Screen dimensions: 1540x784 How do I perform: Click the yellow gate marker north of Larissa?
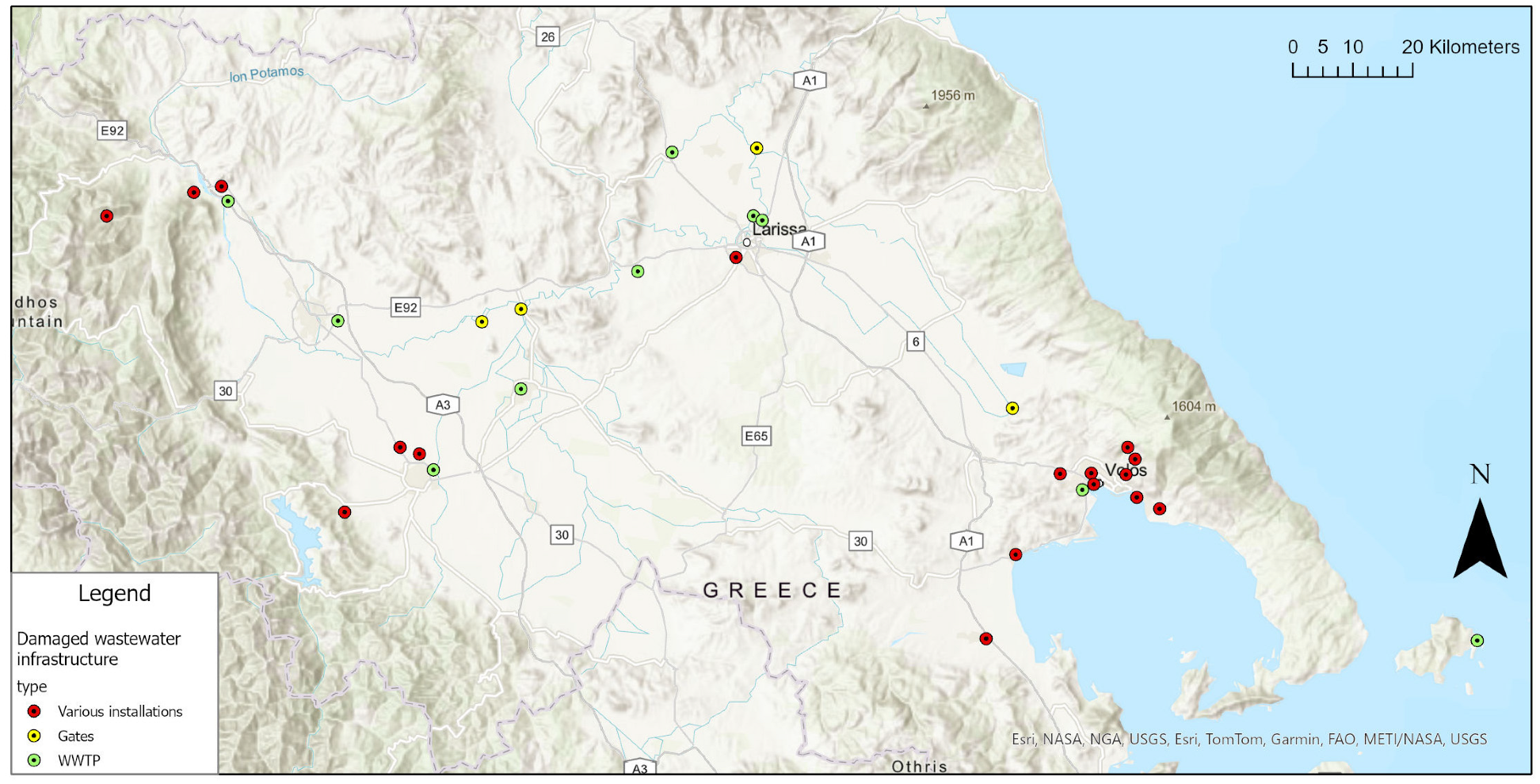757,148
